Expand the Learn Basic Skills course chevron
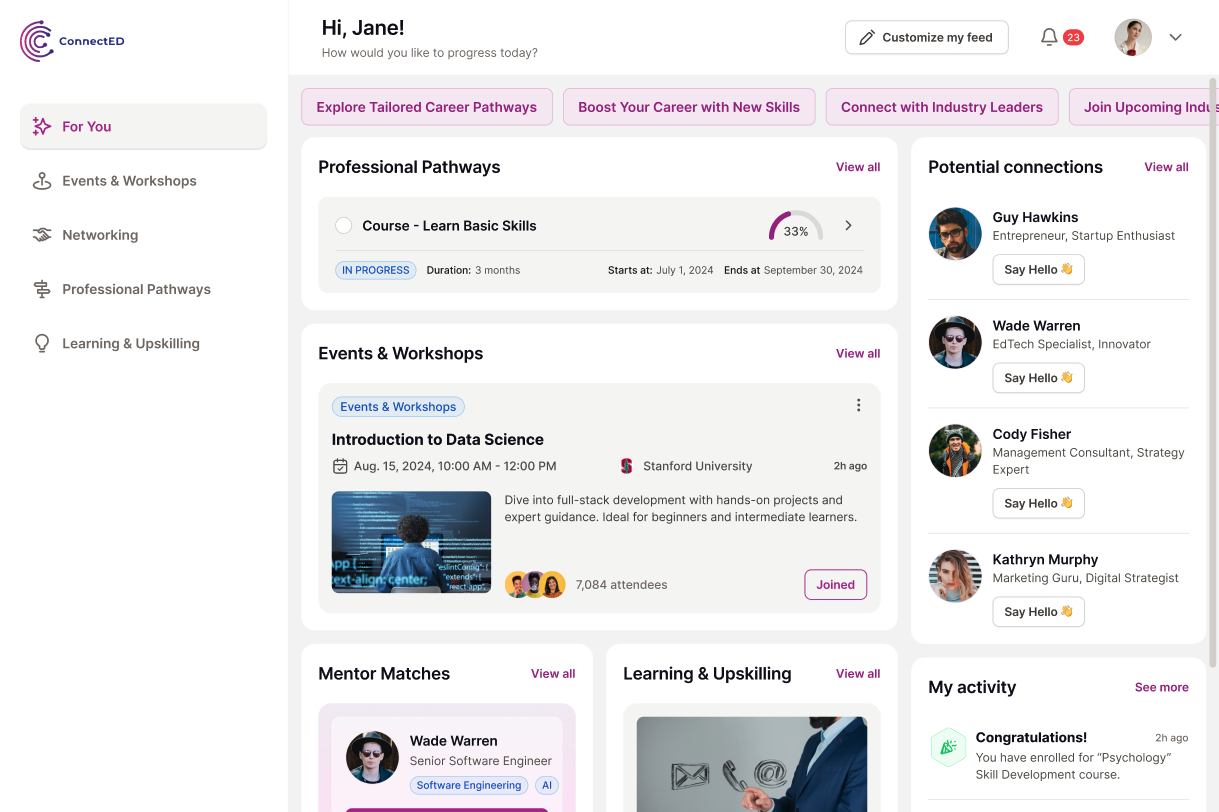The image size is (1219, 812). pyautogui.click(x=849, y=226)
